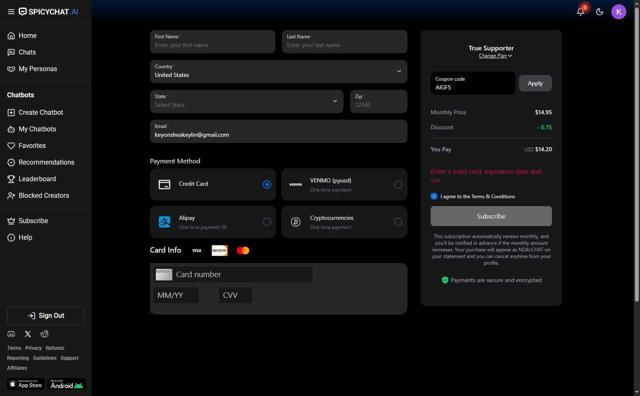Viewport: 640px width, 396px height.
Task: Apply the coupon code
Action: coord(535,83)
